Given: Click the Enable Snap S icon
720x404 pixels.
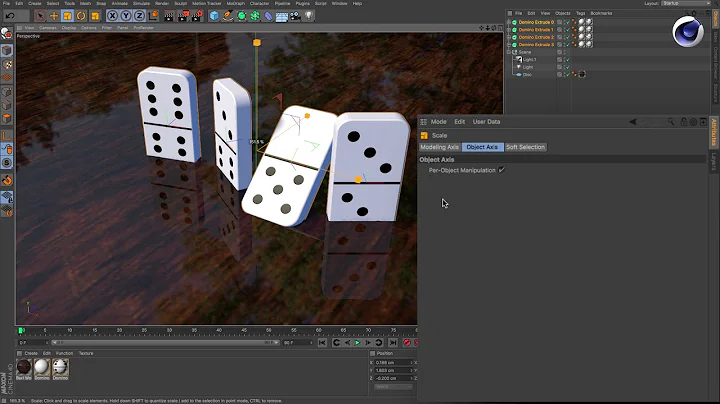Looking at the screenshot, I should [6, 163].
